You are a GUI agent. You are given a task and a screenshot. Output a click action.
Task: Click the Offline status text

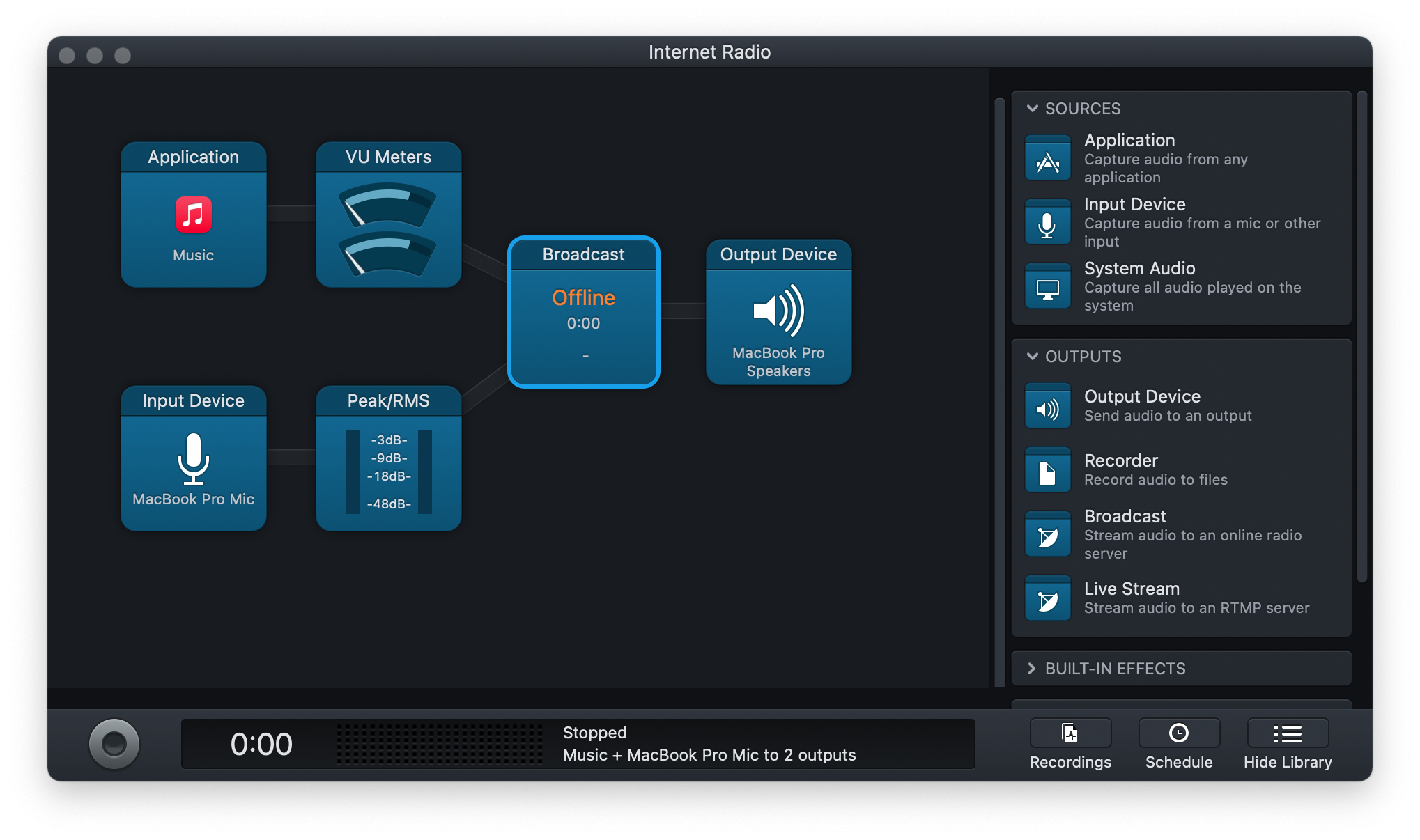583,297
